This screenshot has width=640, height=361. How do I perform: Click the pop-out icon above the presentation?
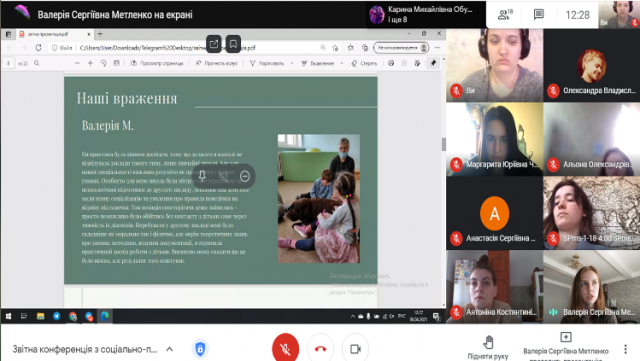213,44
